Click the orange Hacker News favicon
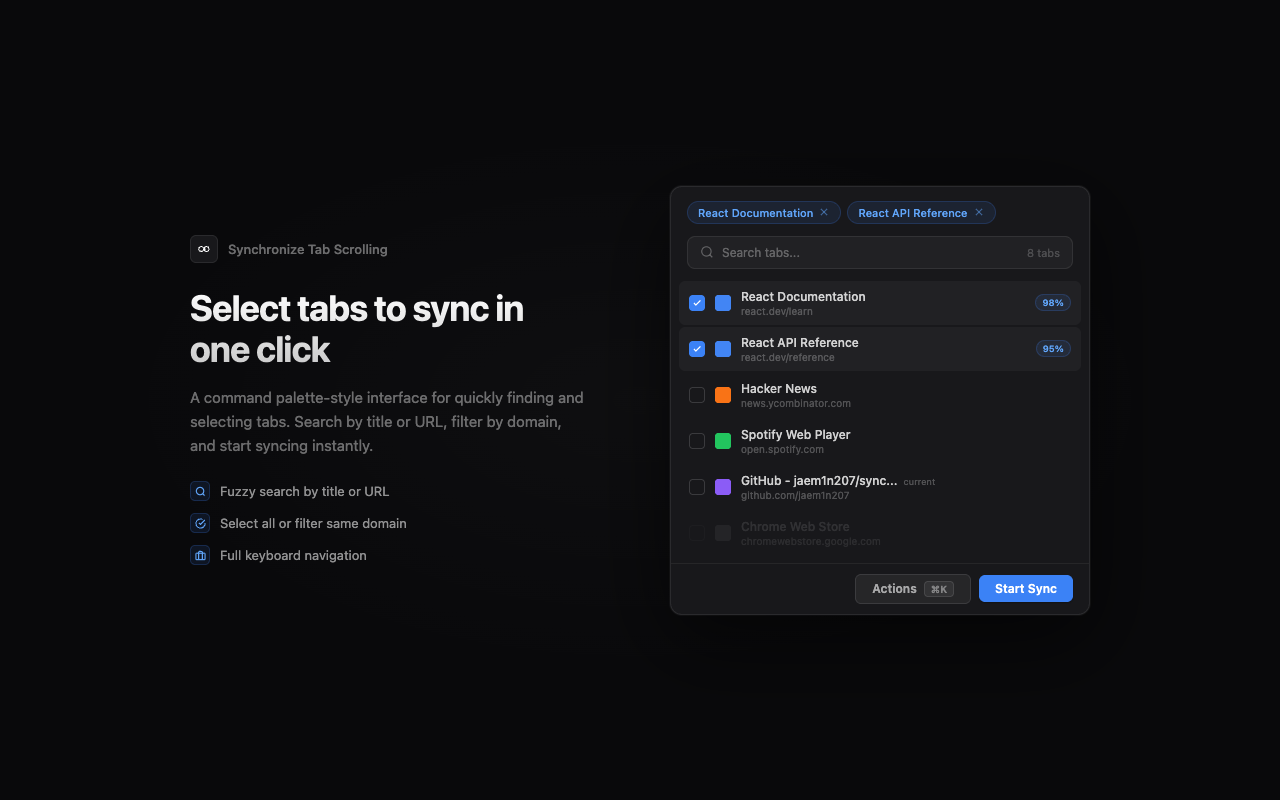This screenshot has height=800, width=1280. pos(723,395)
